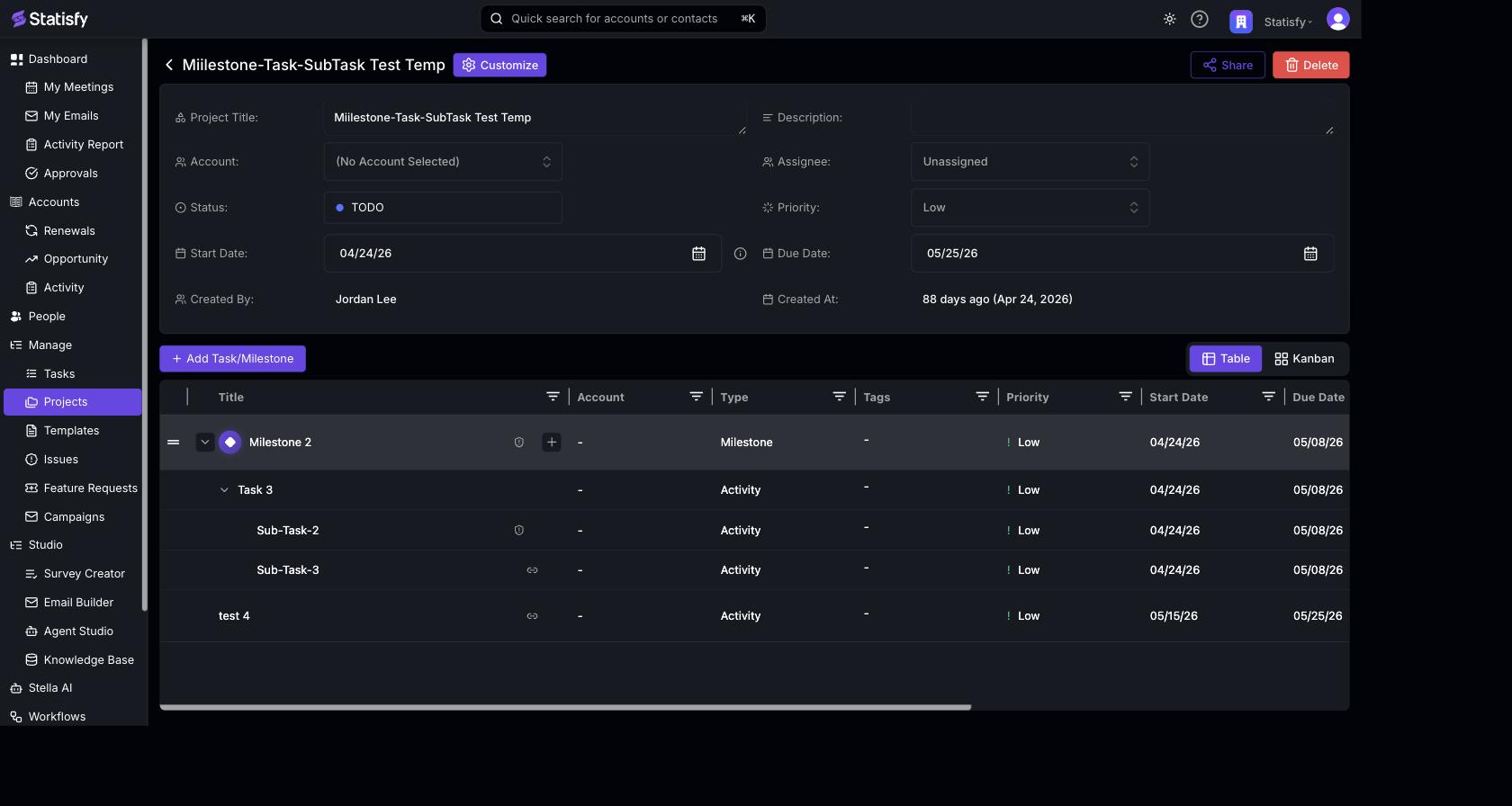Image resolution: width=1512 pixels, height=806 pixels.
Task: Click the filter icon on the Tags column
Action: coord(982,397)
